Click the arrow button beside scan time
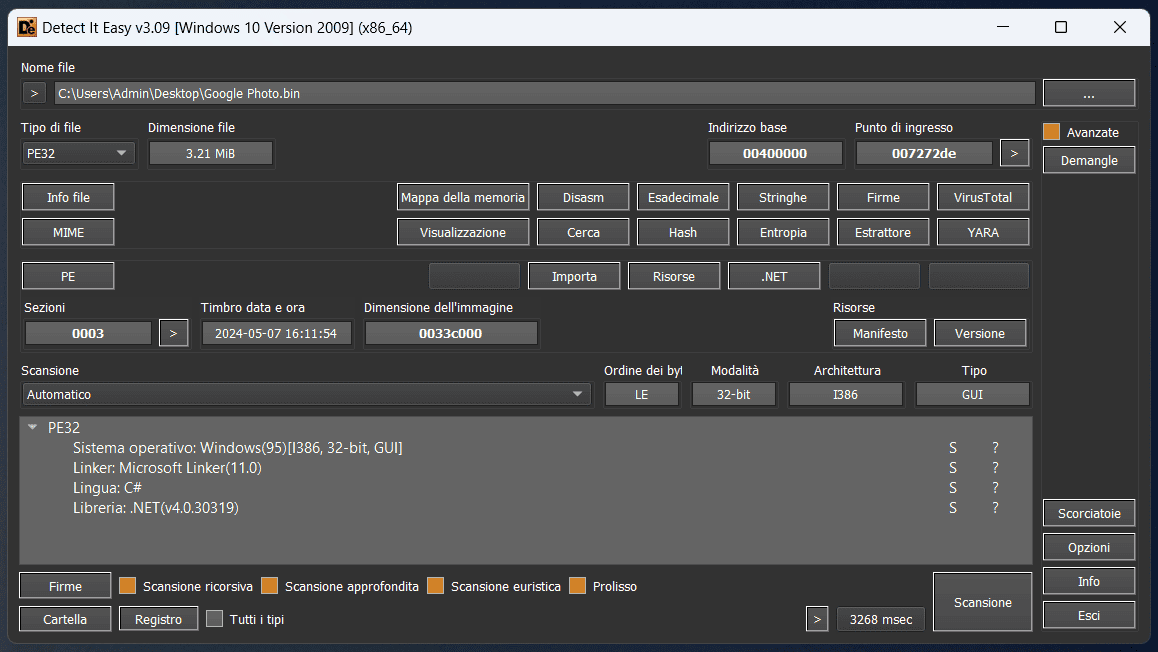This screenshot has width=1158, height=652. pyautogui.click(x=817, y=619)
